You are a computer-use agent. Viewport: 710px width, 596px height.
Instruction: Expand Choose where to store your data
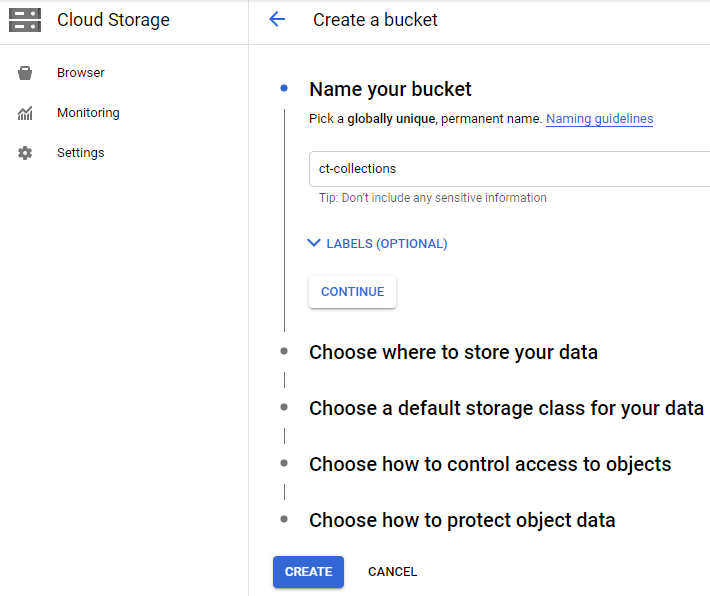(x=453, y=352)
